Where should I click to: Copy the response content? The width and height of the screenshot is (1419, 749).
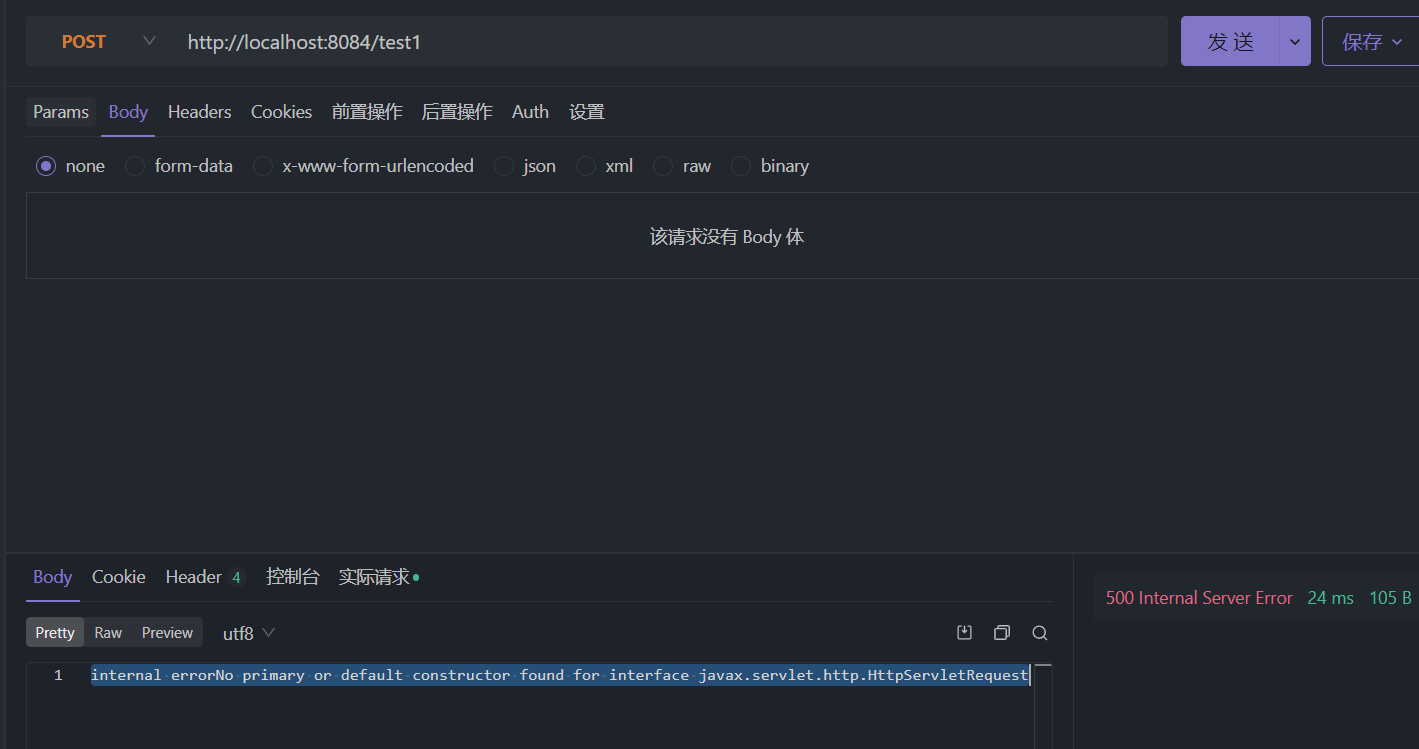tap(1001, 632)
